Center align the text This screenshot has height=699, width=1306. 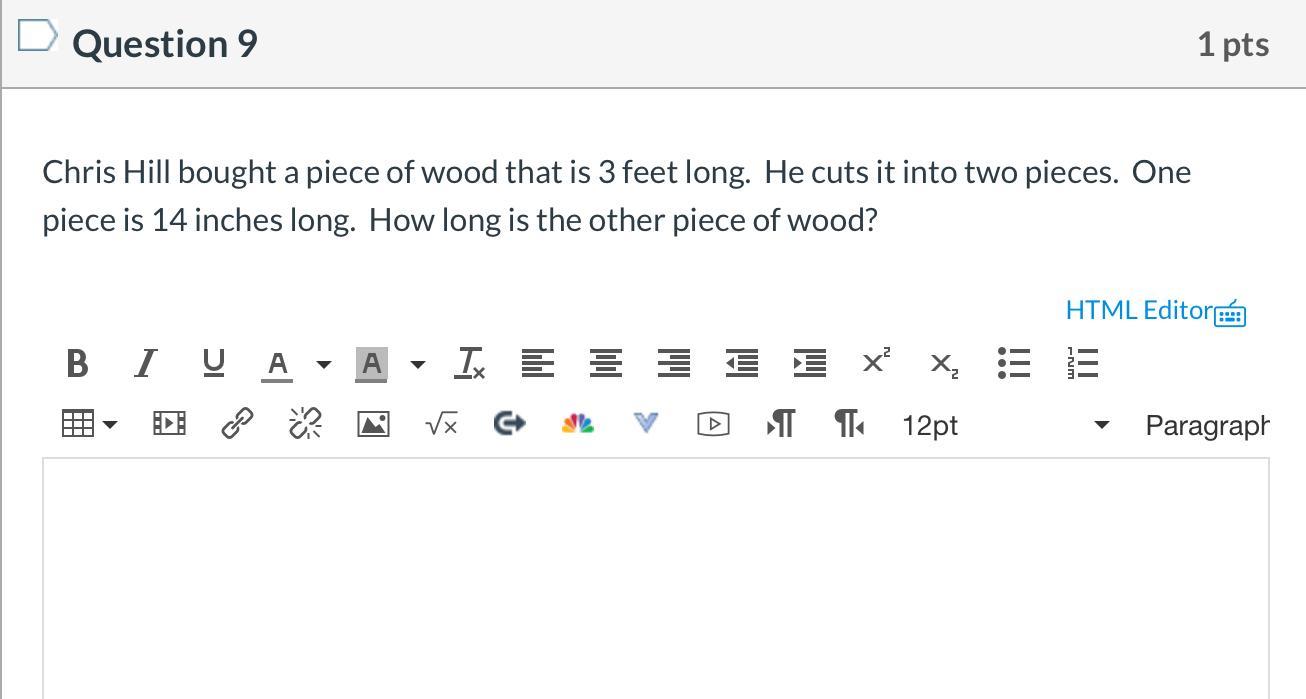(x=605, y=364)
